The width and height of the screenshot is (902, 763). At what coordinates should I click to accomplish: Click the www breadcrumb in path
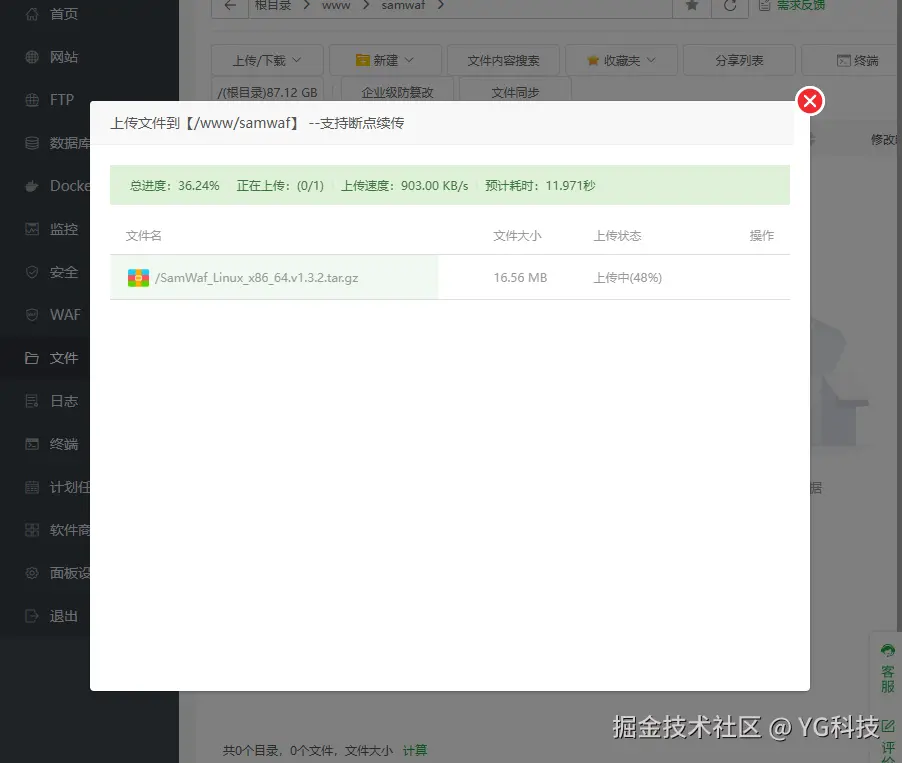pos(336,5)
